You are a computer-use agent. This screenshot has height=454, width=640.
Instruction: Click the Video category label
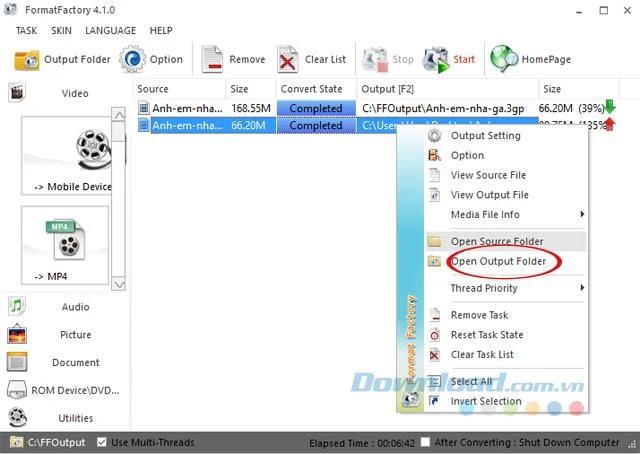(x=75, y=93)
